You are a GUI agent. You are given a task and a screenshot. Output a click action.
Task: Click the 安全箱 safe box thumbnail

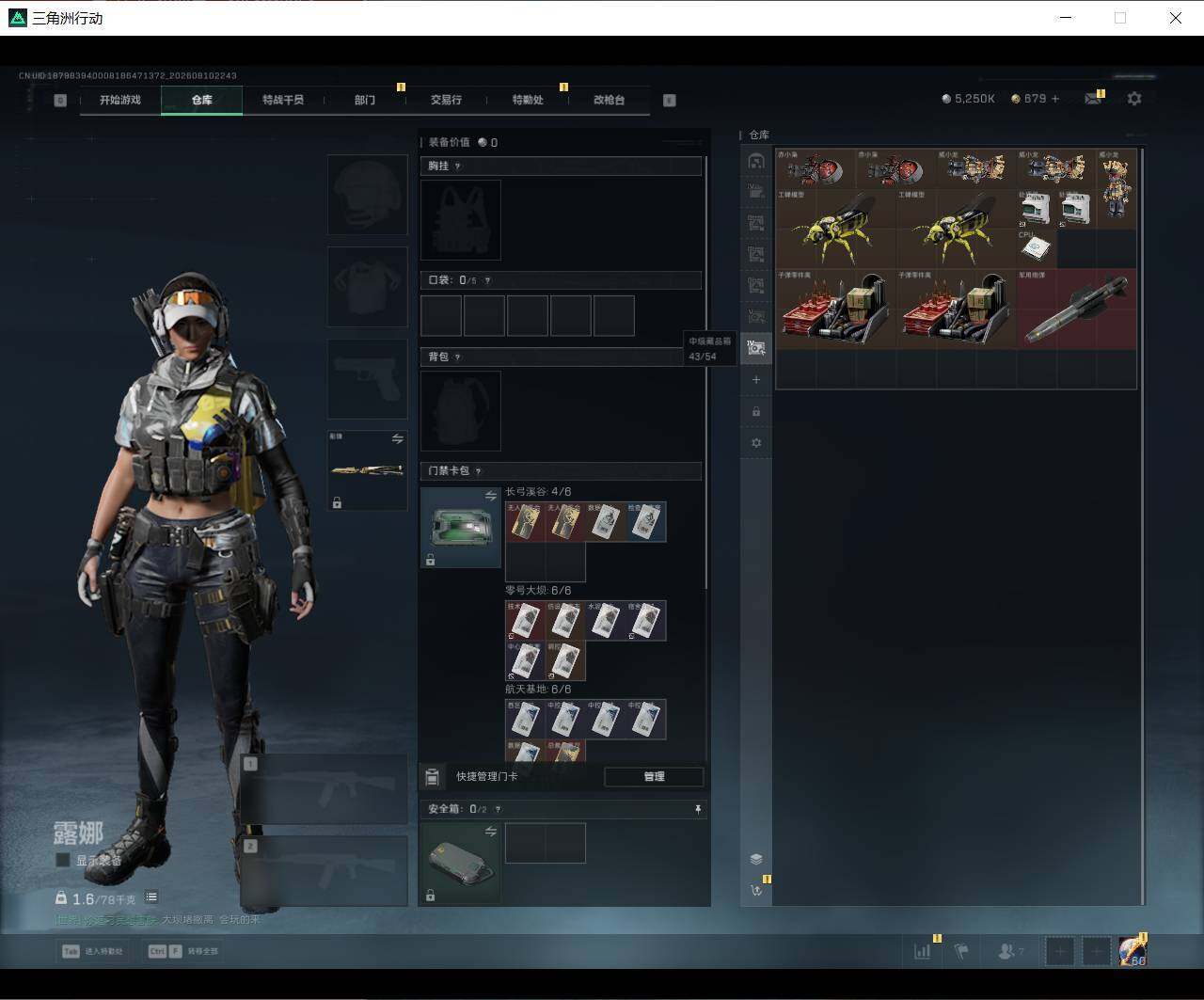point(460,863)
